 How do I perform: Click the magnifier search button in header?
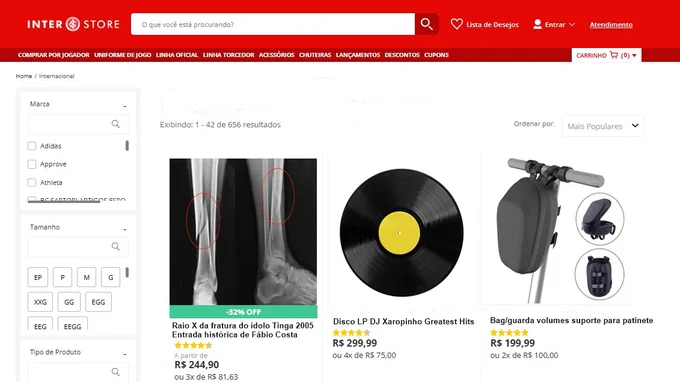[426, 24]
